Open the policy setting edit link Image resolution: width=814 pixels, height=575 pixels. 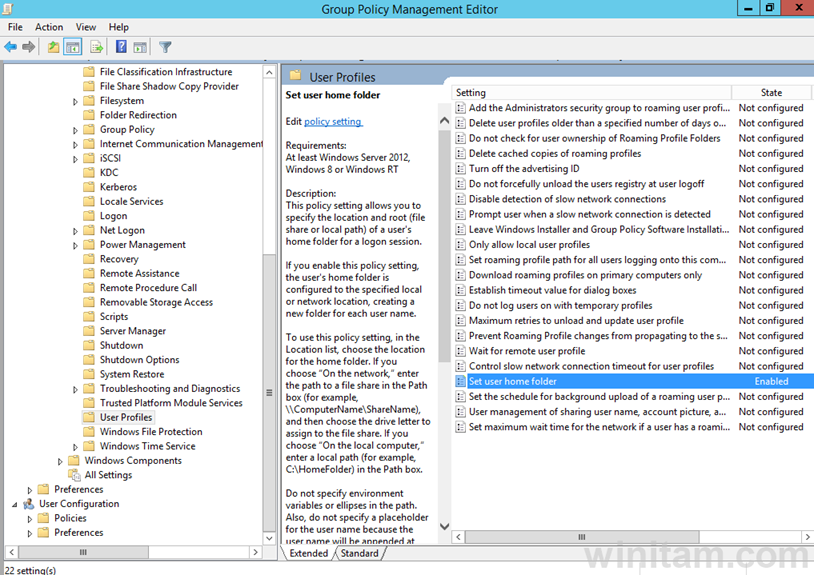point(333,121)
